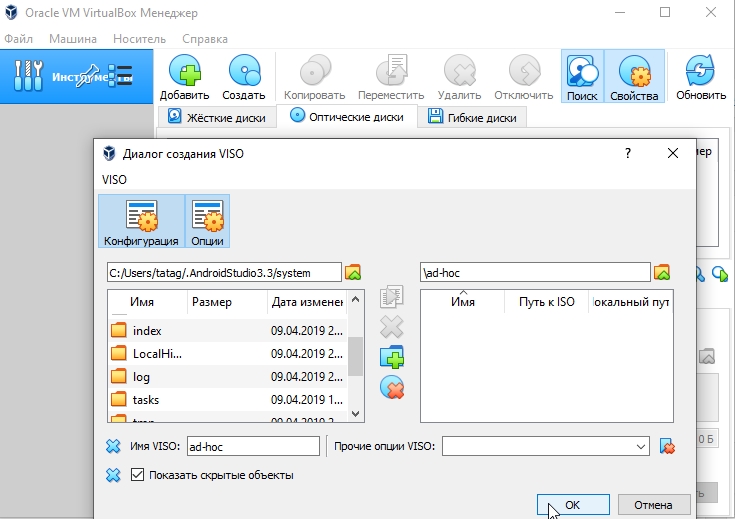This screenshot has height=519, width=735.
Task: Open the Инструменты list menu icon
Action: [x=122, y=76]
